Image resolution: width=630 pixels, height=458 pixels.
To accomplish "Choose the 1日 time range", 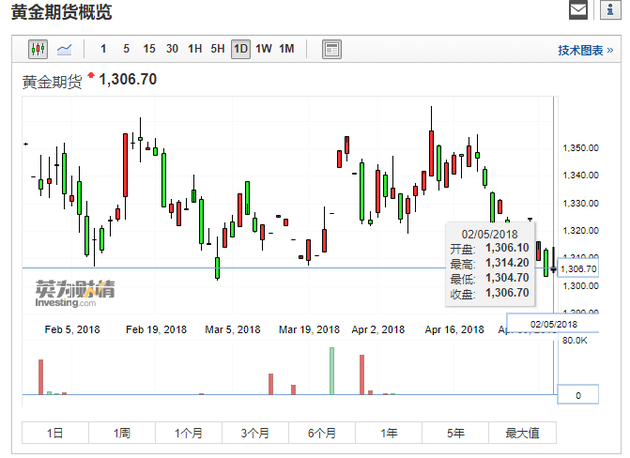I will tap(55, 433).
